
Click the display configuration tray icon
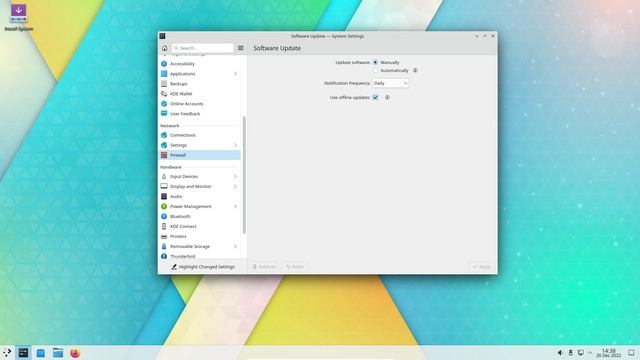[580, 353]
